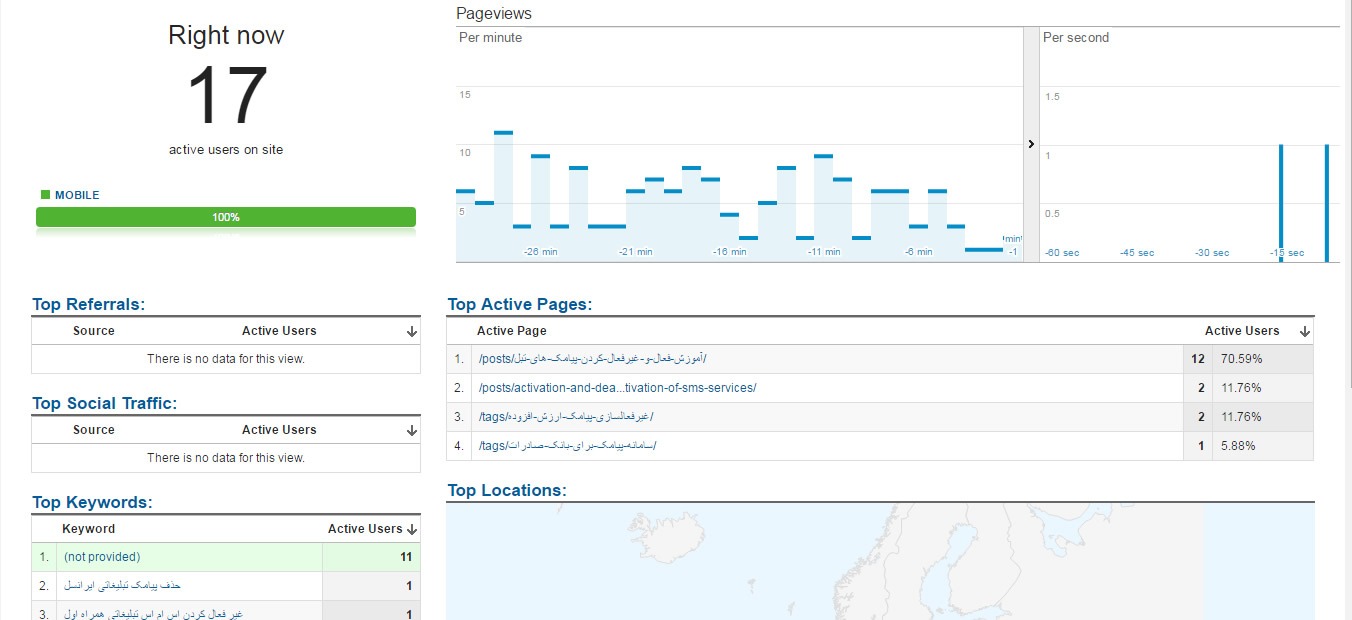1352x620 pixels.
Task: Click the green 100% mobile traffic bar
Action: (225, 217)
